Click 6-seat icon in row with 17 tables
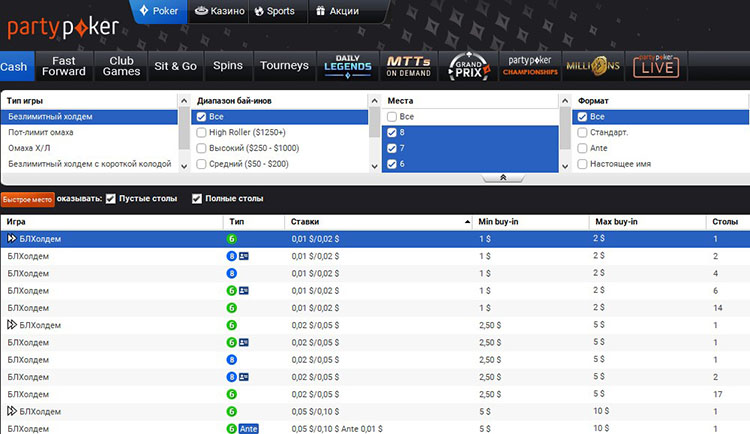The width and height of the screenshot is (750, 434). click(232, 394)
